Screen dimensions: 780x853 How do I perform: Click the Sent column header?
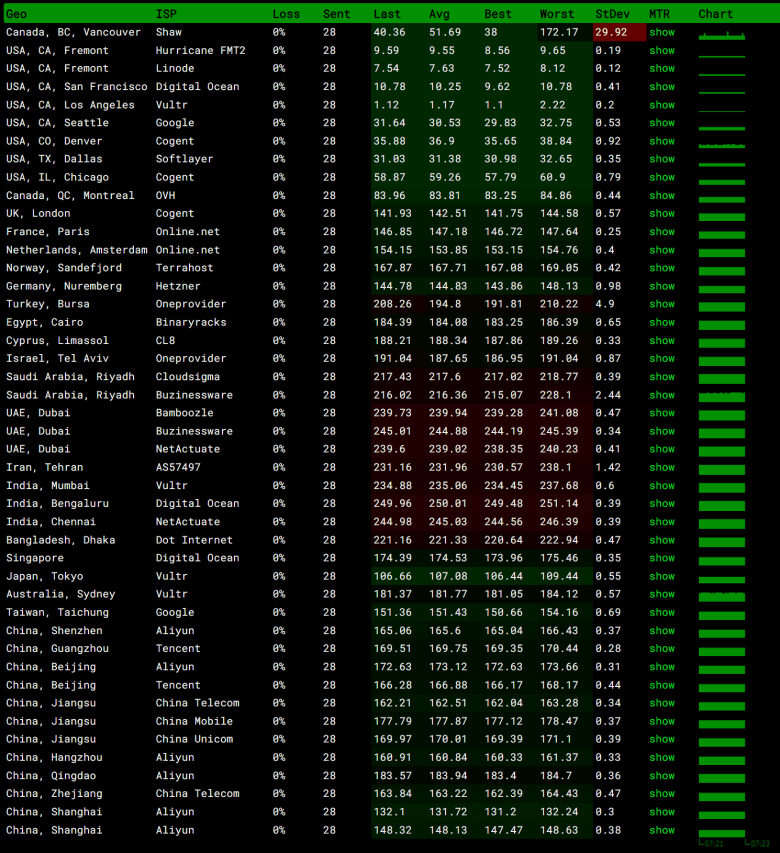click(x=336, y=14)
